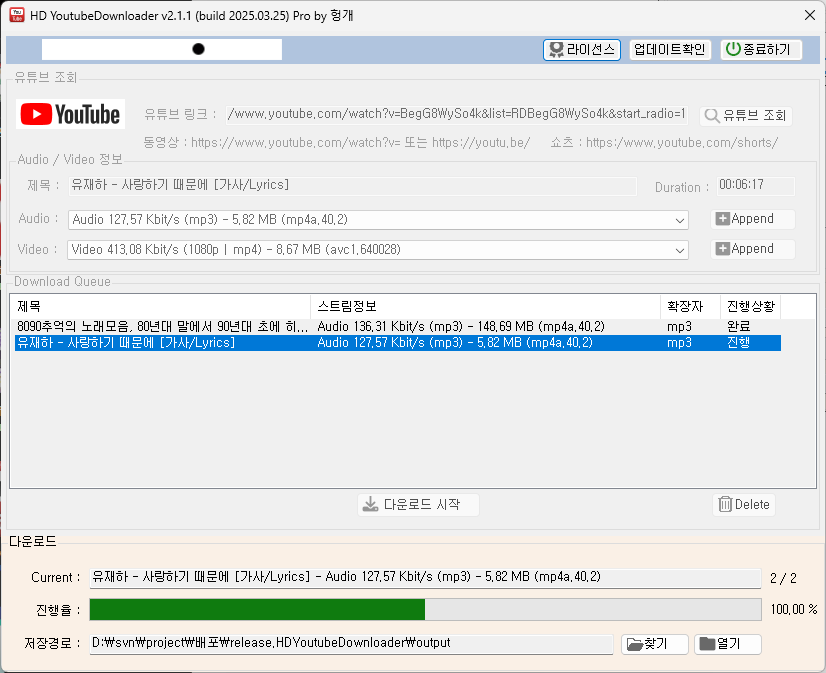Viewport: 826px width, 673px height.
Task: Append the selected Audio stream
Action: point(752,219)
